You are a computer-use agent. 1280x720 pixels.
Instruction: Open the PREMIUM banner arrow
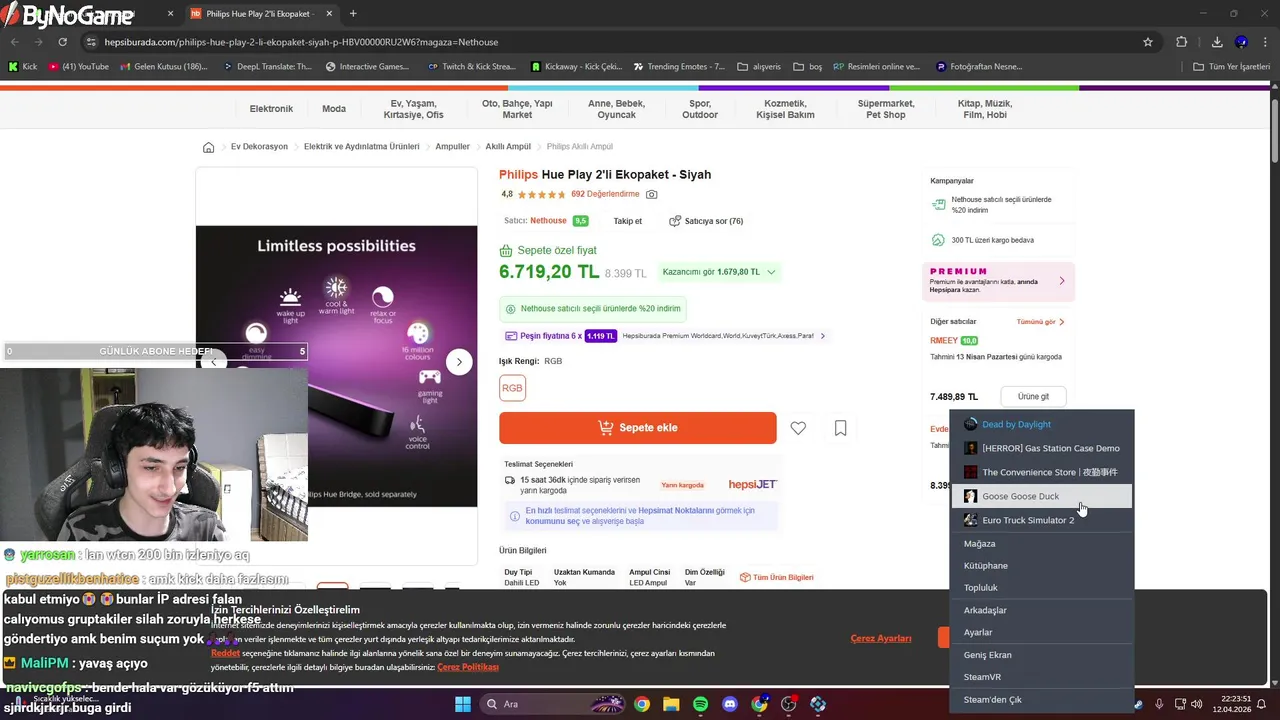click(x=1061, y=281)
